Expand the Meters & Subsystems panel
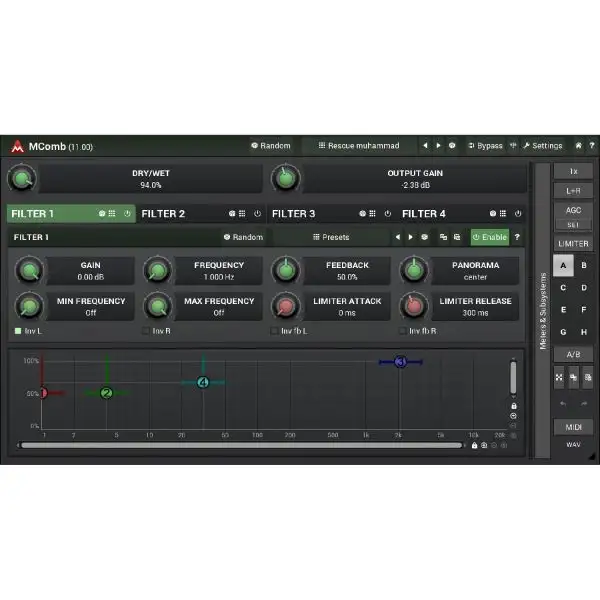Screen dimensions: 600x600 543,310
